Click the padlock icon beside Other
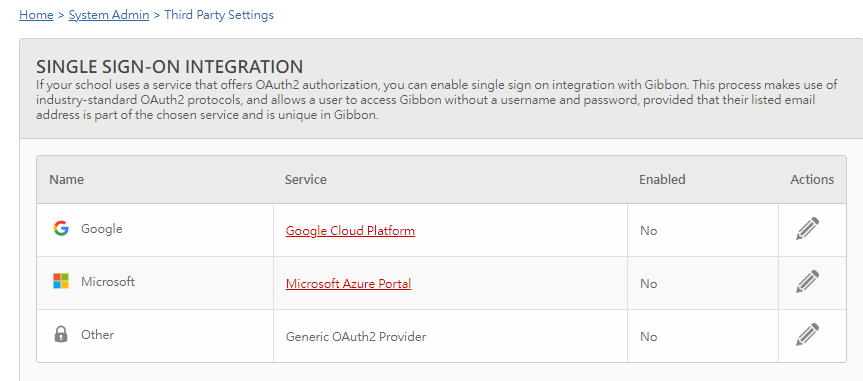863x381 pixels. [x=61, y=334]
